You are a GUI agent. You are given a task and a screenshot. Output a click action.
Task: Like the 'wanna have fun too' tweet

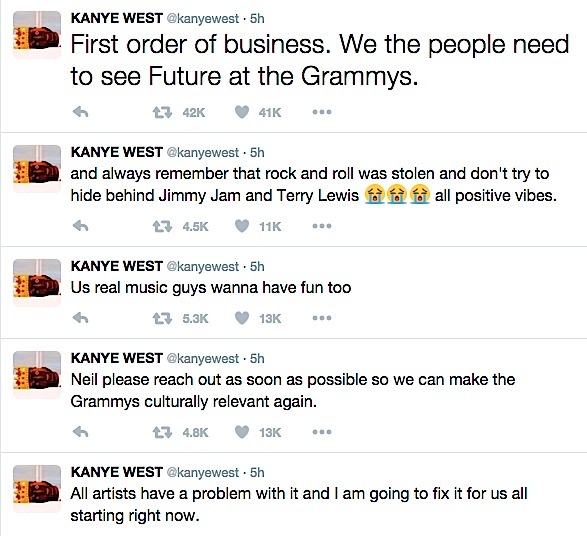tap(242, 318)
